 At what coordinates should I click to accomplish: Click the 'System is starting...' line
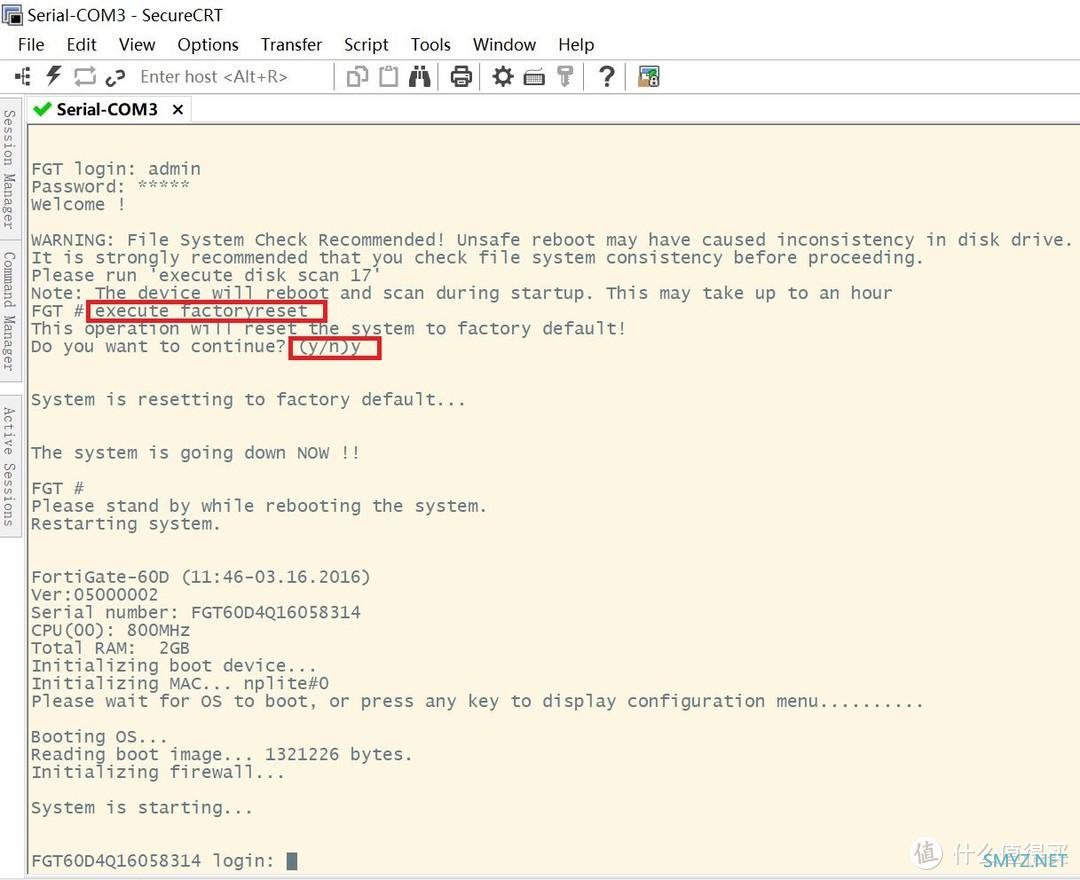pyautogui.click(x=142, y=808)
